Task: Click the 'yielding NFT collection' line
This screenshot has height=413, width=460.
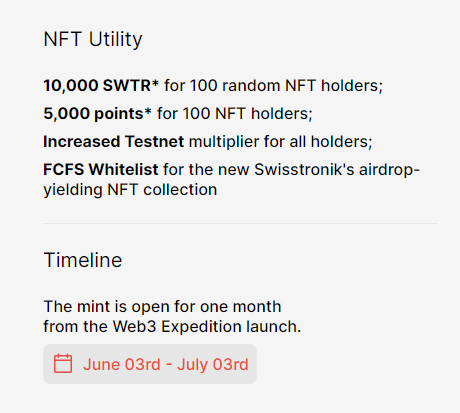Action: pyautogui.click(x=130, y=190)
